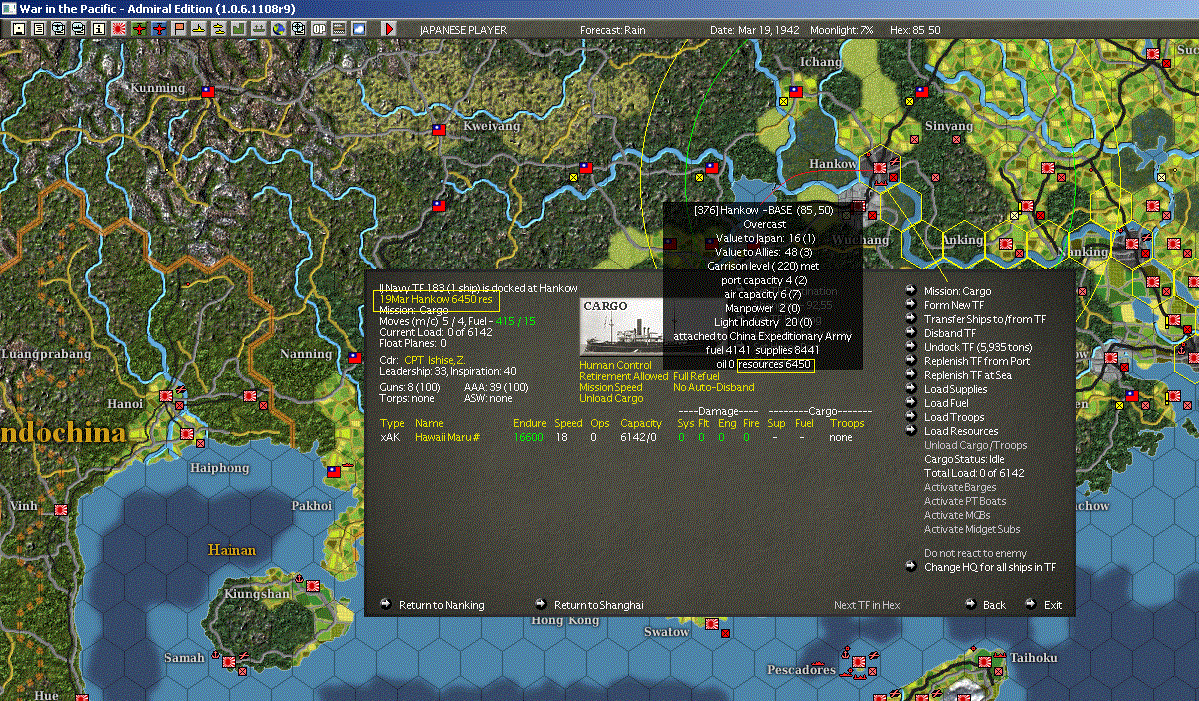The height and width of the screenshot is (701, 1199).
Task: Click arrow beside Disband TF
Action: click(x=911, y=333)
